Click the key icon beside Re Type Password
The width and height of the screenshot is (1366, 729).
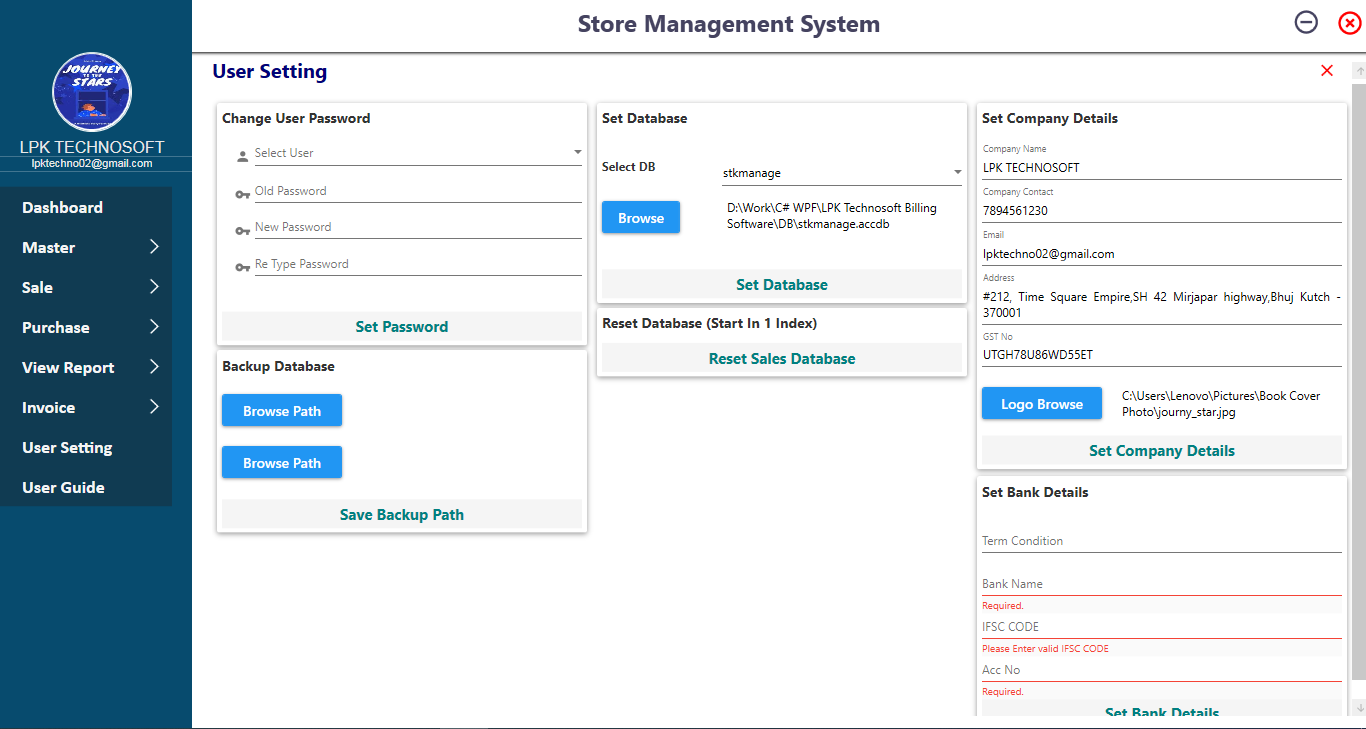coord(242,268)
